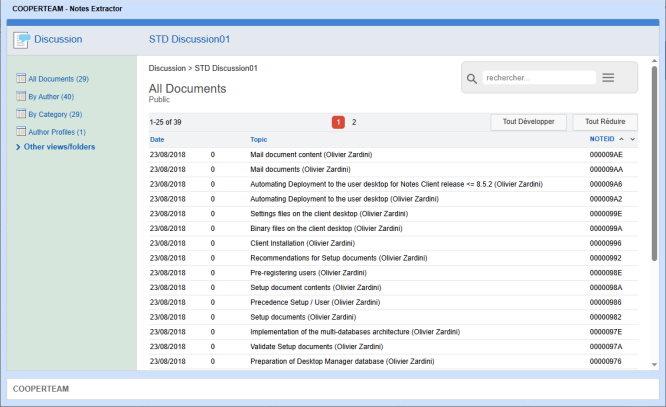Click NOTEID column header
This screenshot has height=407, width=666.
602,139
